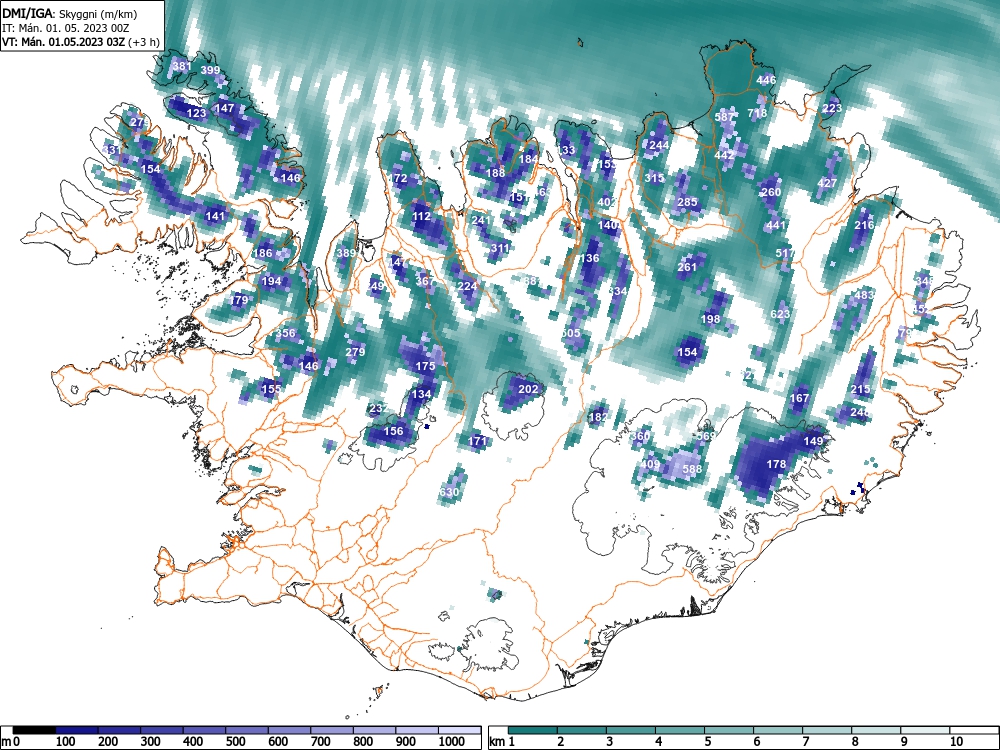Select the visibility value 186
This screenshot has width=1000, height=750.
pyautogui.click(x=263, y=253)
